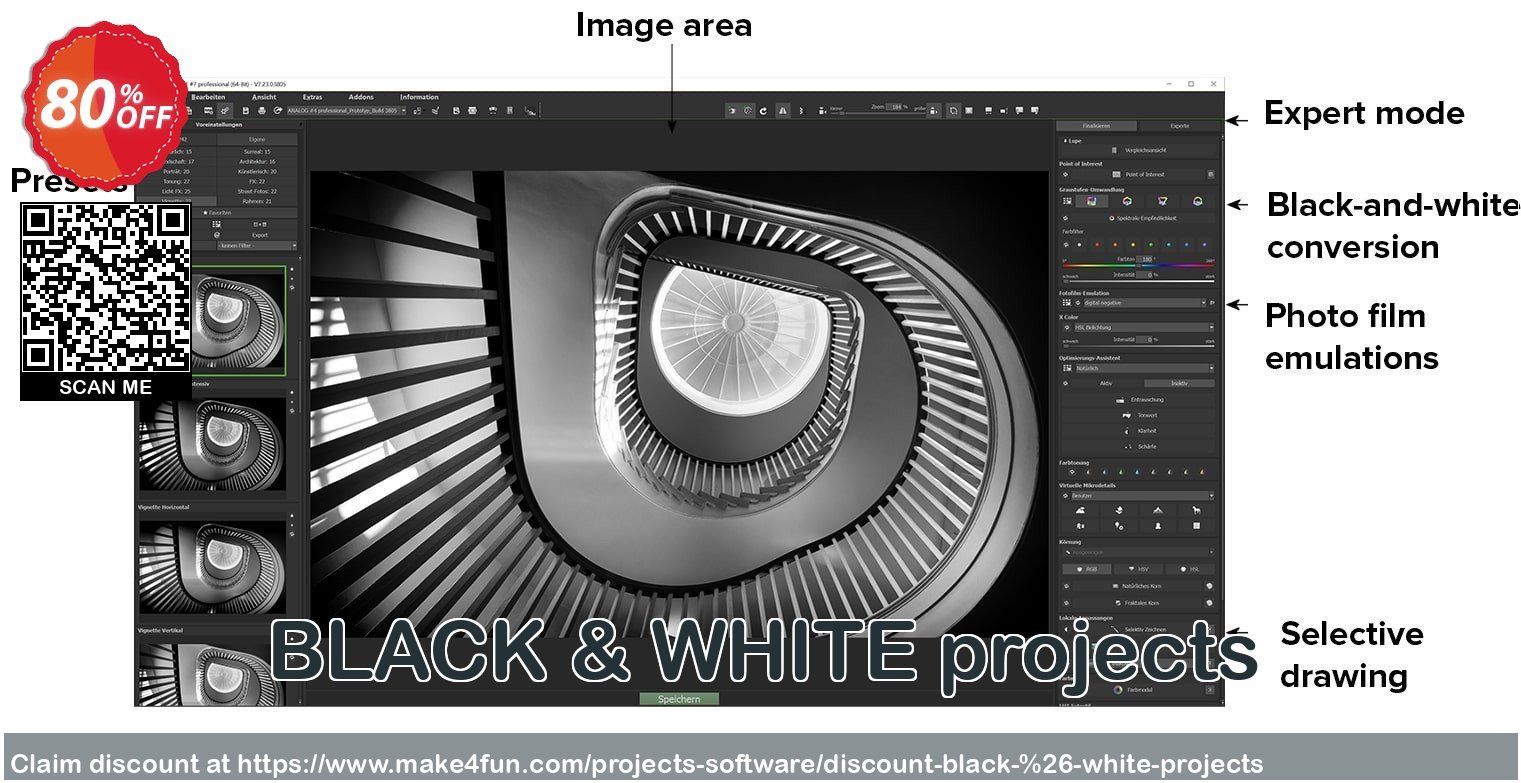
Task: Open the Bearbeiten menu
Action: point(208,97)
